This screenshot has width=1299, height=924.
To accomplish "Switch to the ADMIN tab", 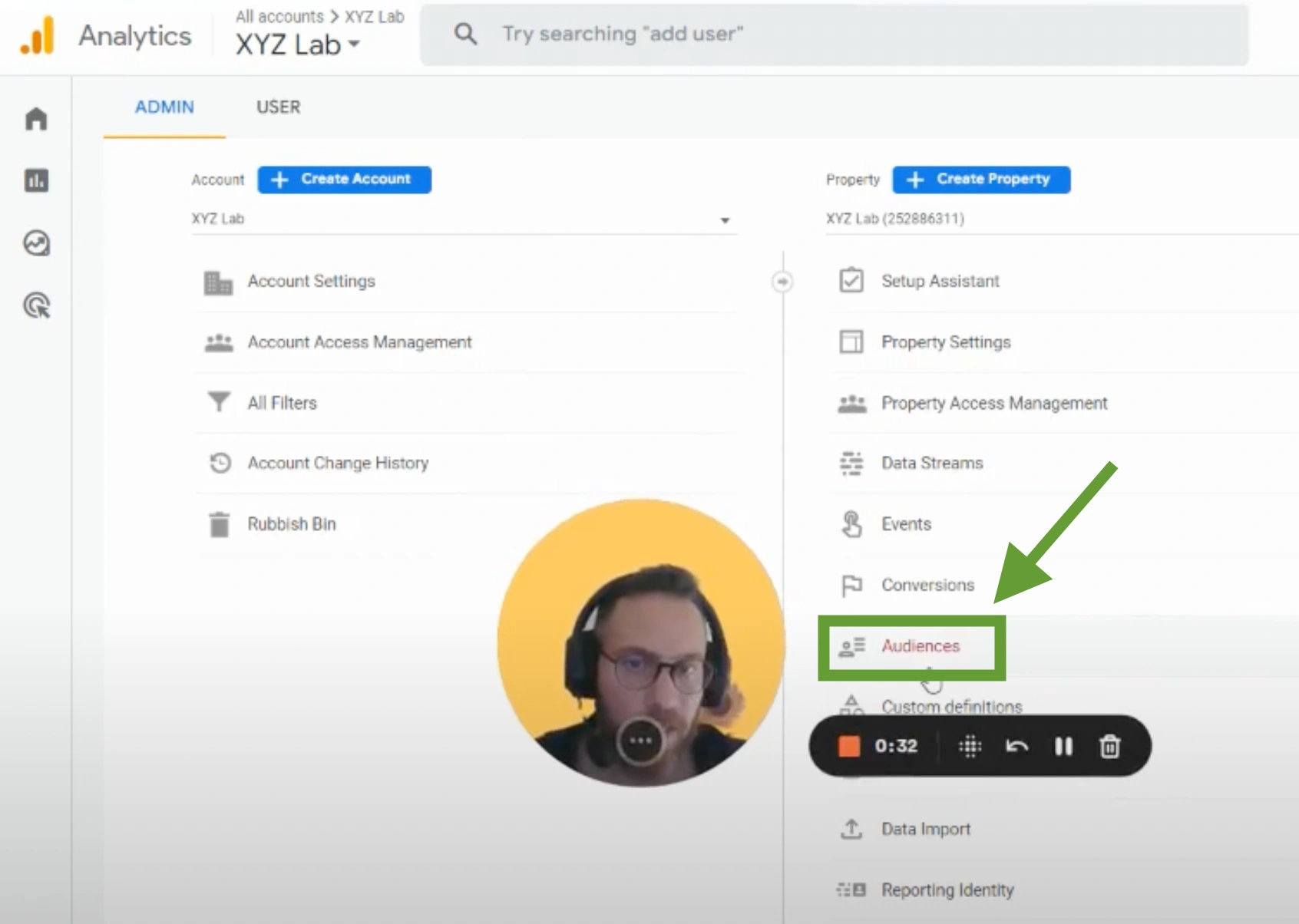I will pos(164,107).
